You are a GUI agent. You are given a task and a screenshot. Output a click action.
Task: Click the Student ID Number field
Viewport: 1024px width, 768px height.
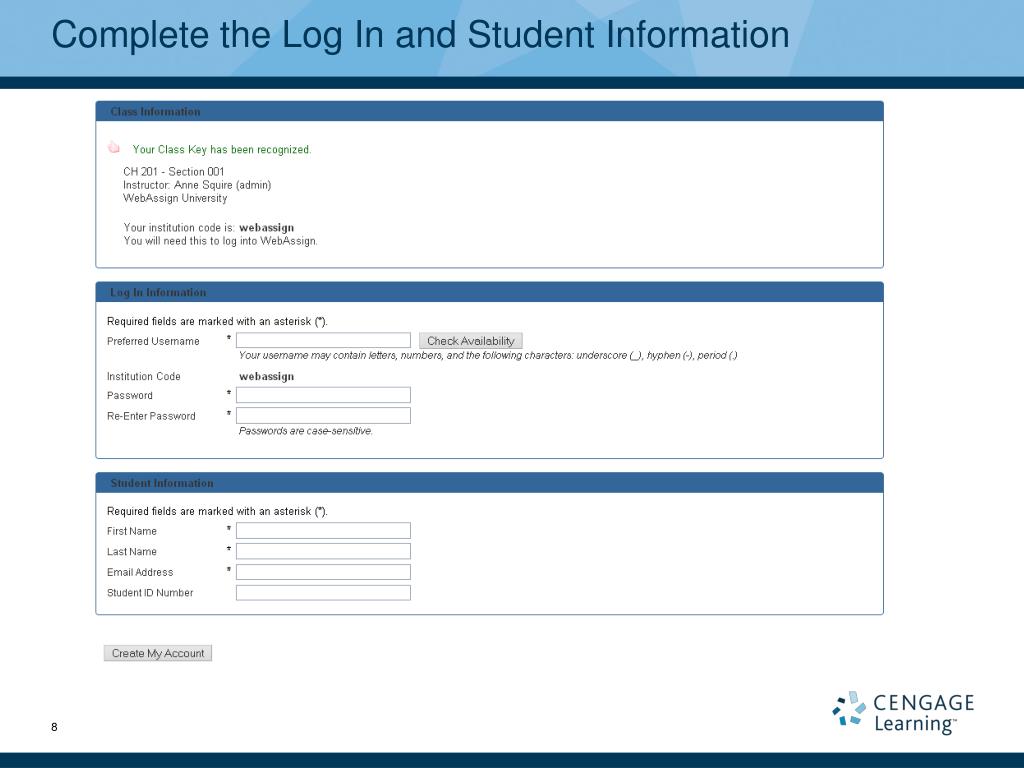pyautogui.click(x=323, y=592)
